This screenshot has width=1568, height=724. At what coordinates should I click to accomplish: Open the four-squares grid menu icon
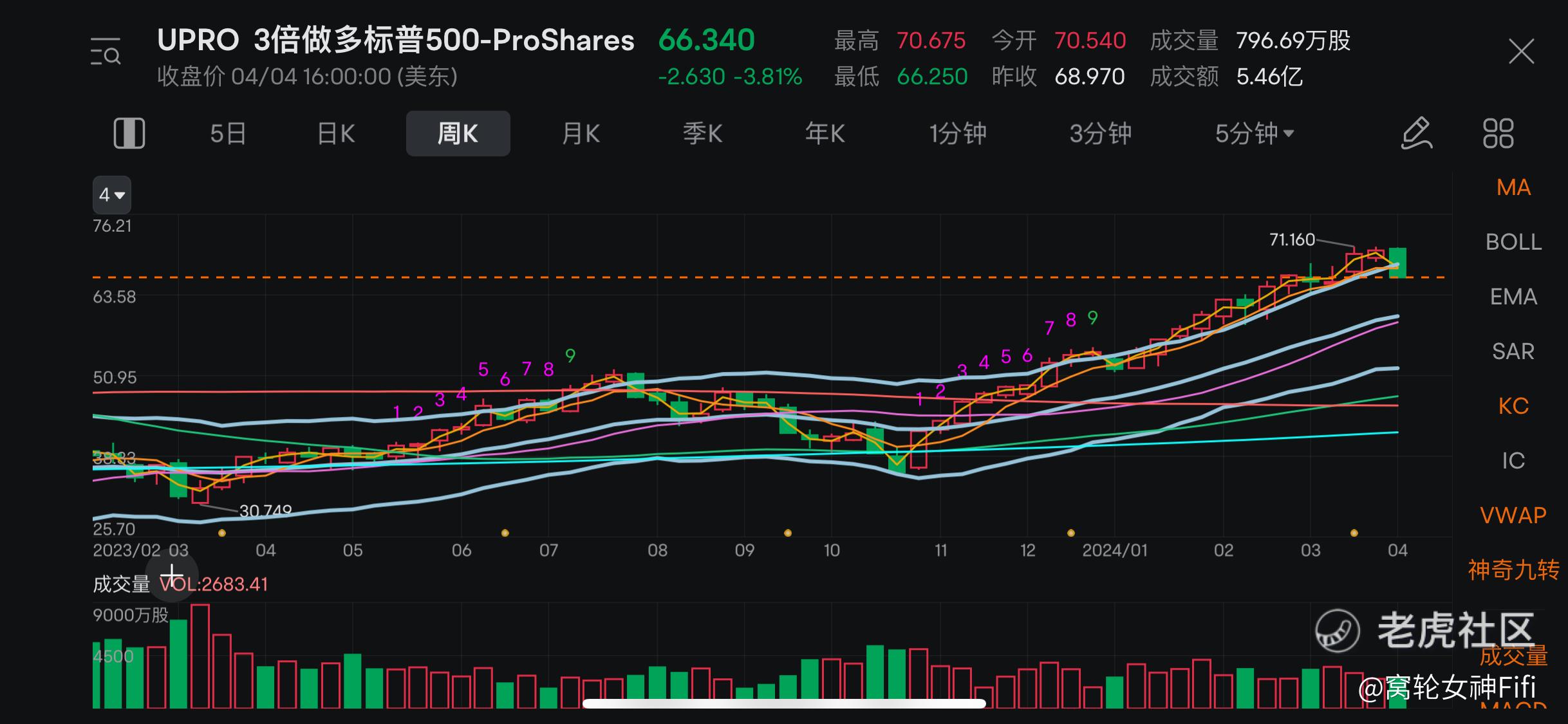coord(1498,134)
